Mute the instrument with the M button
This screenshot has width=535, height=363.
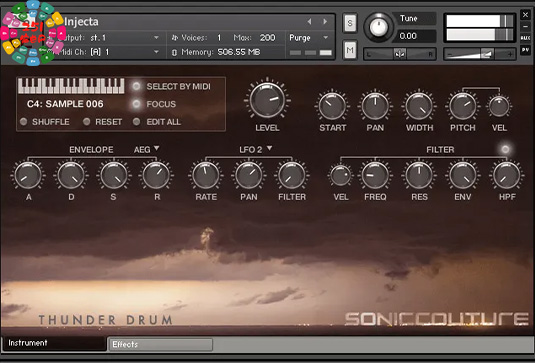click(350, 50)
